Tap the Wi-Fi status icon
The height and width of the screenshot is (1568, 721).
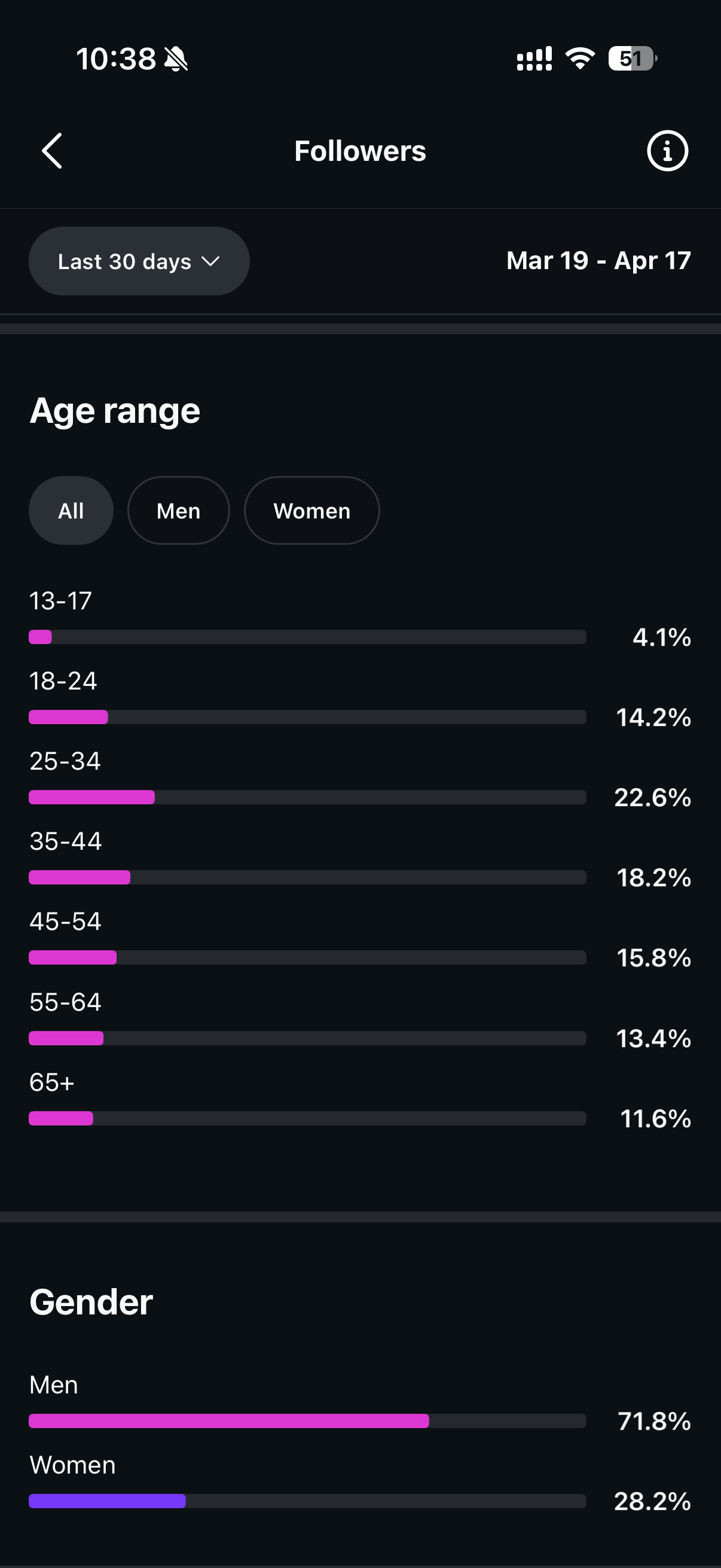579,59
